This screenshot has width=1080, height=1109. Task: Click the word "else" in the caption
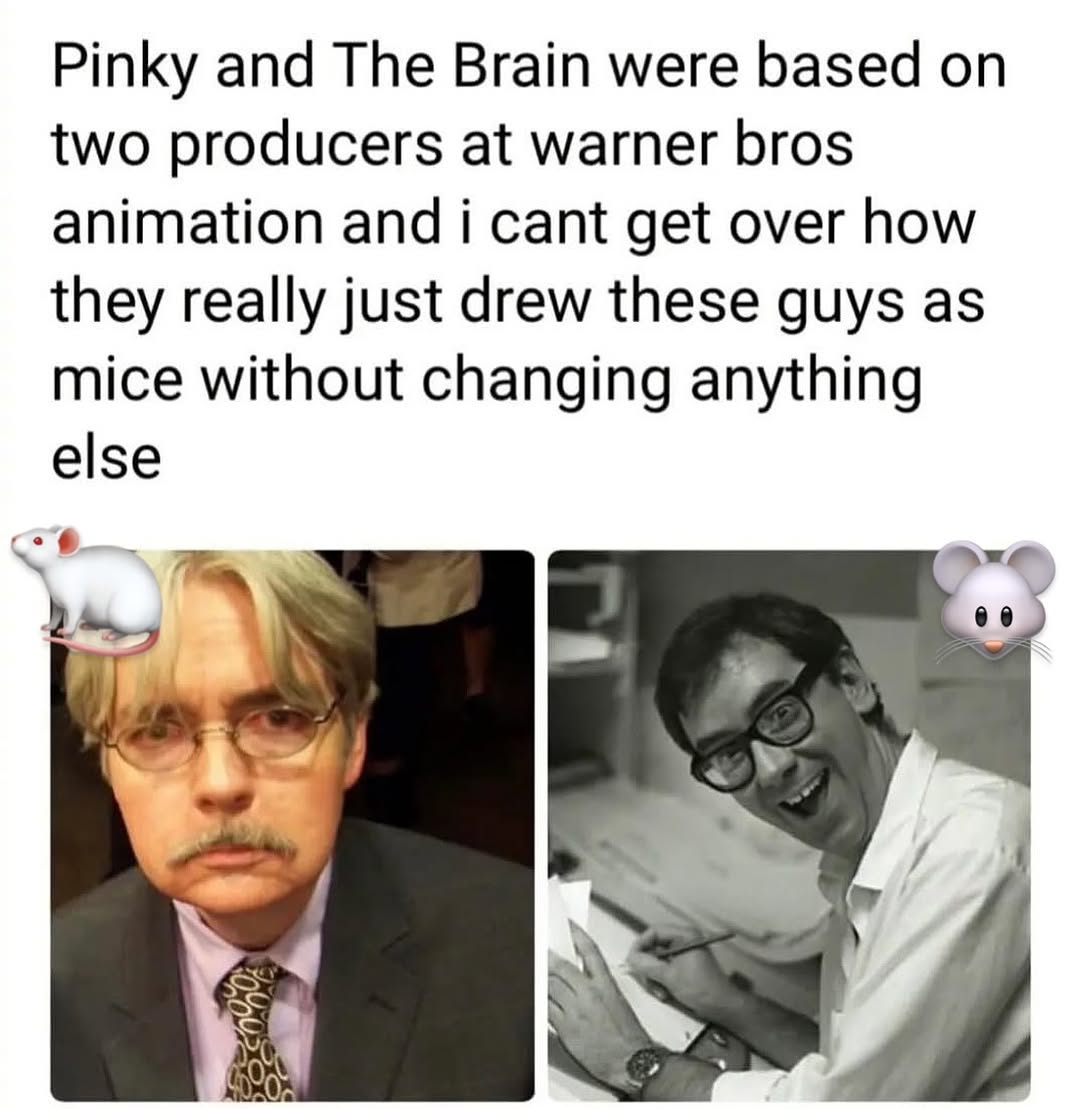pos(107,458)
